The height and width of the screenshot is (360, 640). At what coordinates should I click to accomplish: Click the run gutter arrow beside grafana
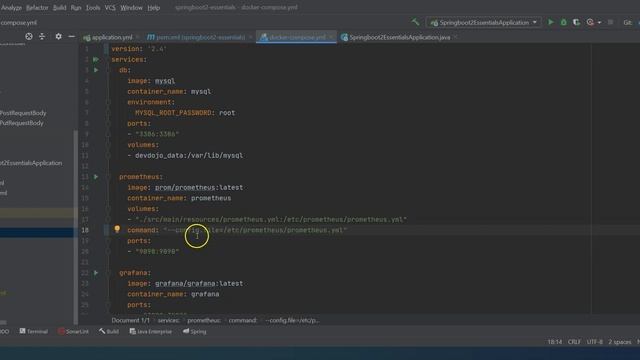coord(96,273)
